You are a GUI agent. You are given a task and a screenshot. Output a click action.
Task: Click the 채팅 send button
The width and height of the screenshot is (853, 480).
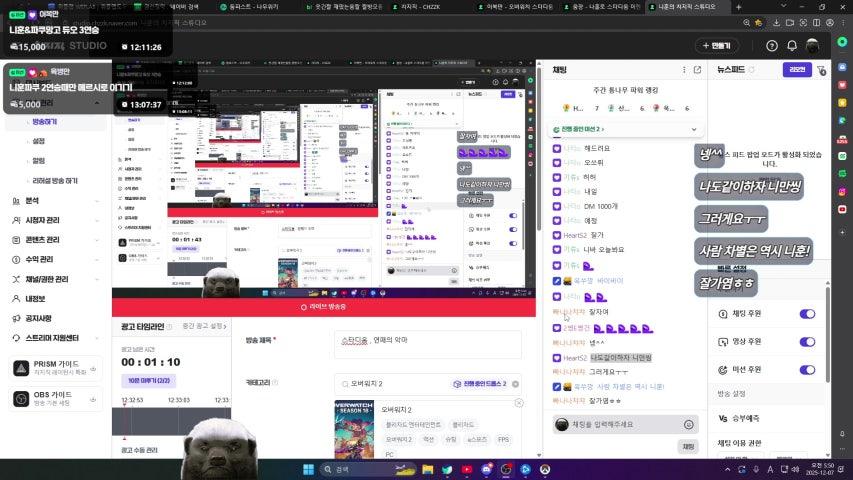tap(688, 447)
